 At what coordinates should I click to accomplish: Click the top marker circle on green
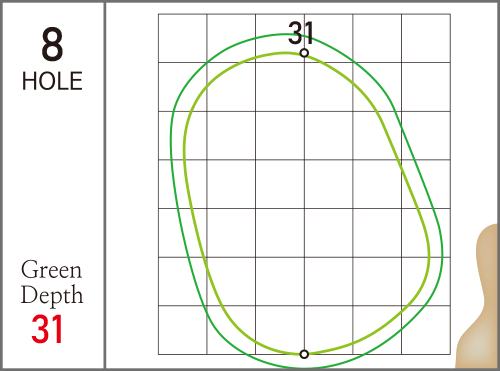click(x=304, y=53)
